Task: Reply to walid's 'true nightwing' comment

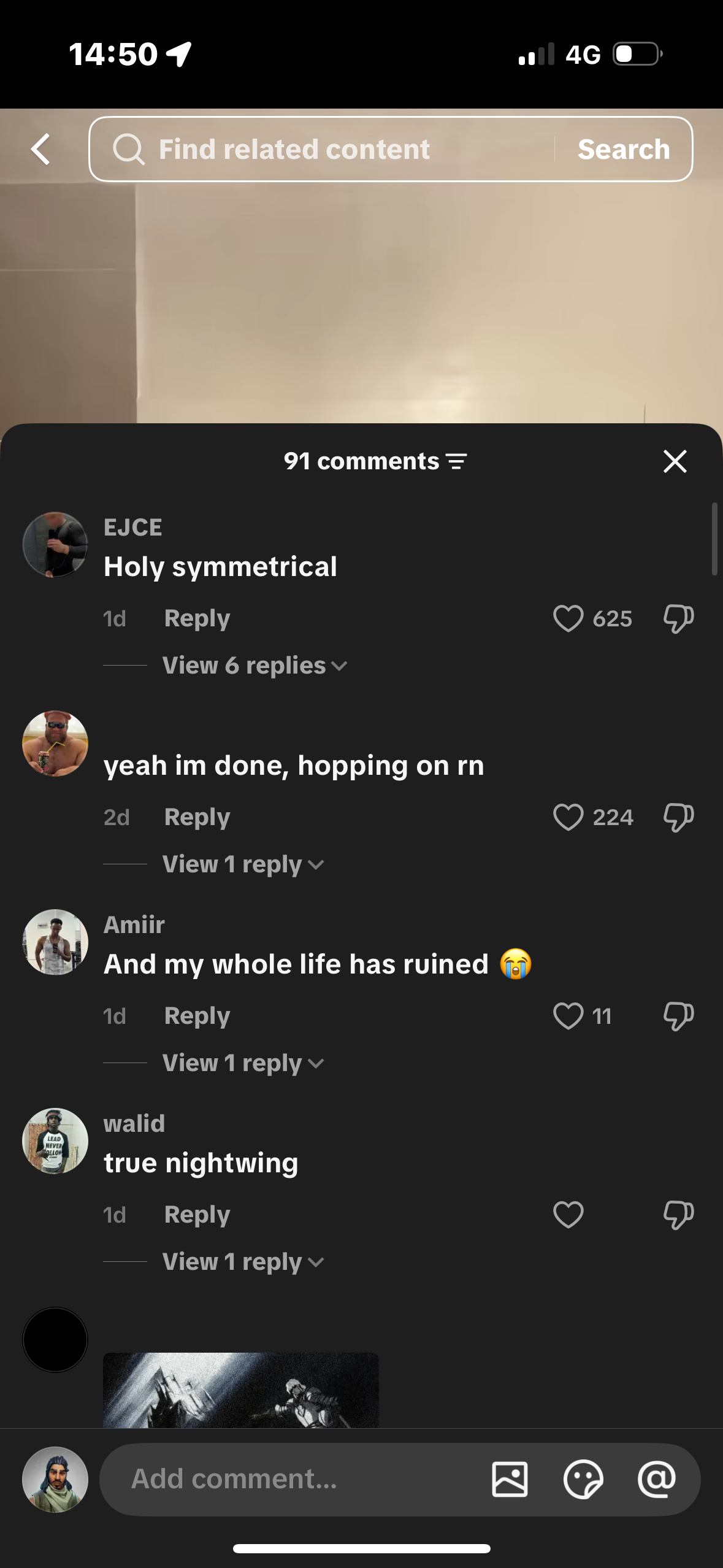Action: coord(197,1215)
